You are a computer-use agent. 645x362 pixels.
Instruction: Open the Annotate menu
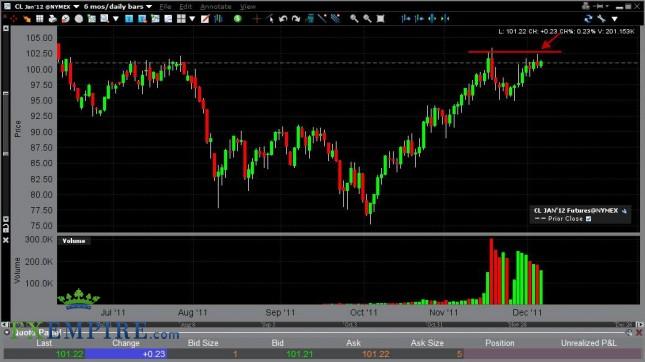pyautogui.click(x=216, y=7)
